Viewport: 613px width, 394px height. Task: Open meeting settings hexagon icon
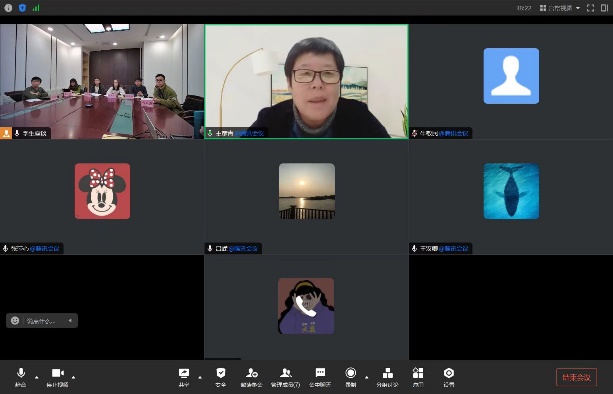tap(449, 377)
